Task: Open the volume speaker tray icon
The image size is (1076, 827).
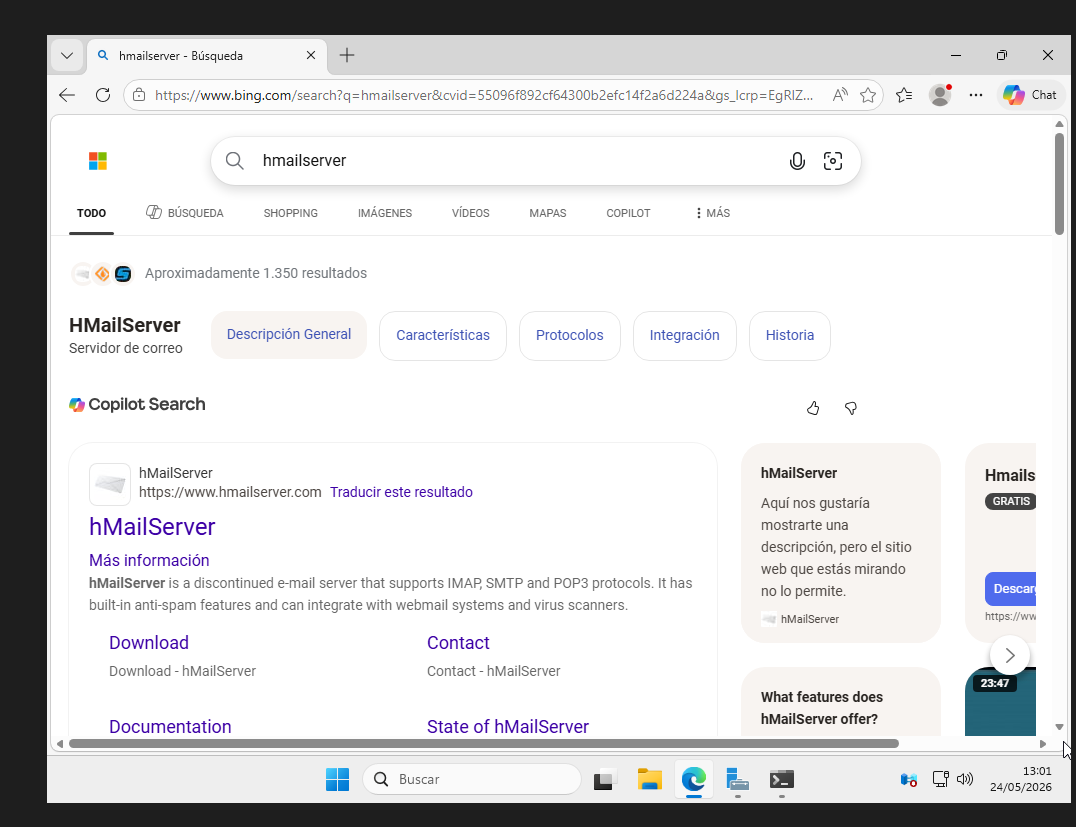Action: point(965,779)
